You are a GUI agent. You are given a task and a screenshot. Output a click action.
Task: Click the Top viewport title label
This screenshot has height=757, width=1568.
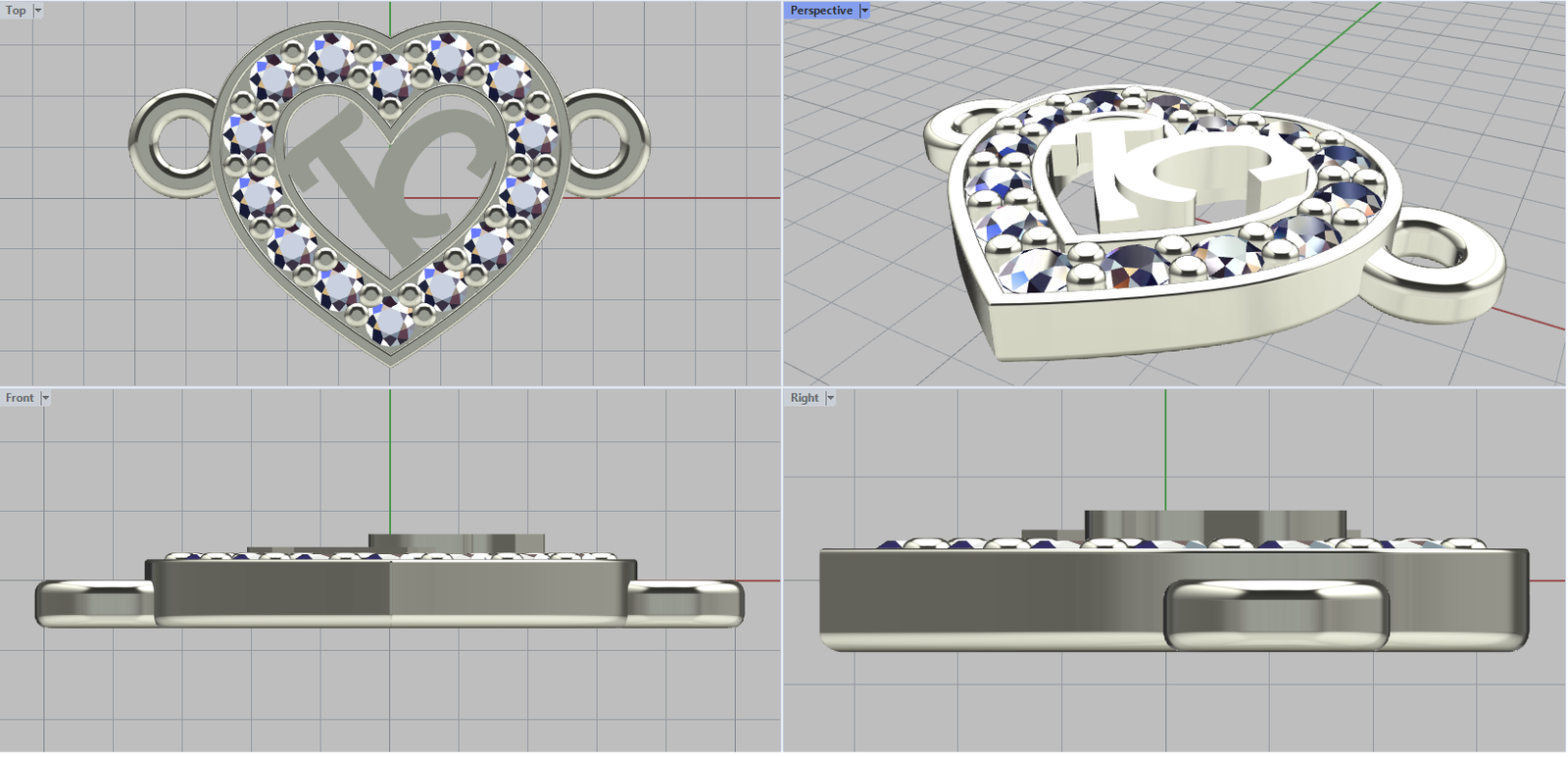[16, 11]
